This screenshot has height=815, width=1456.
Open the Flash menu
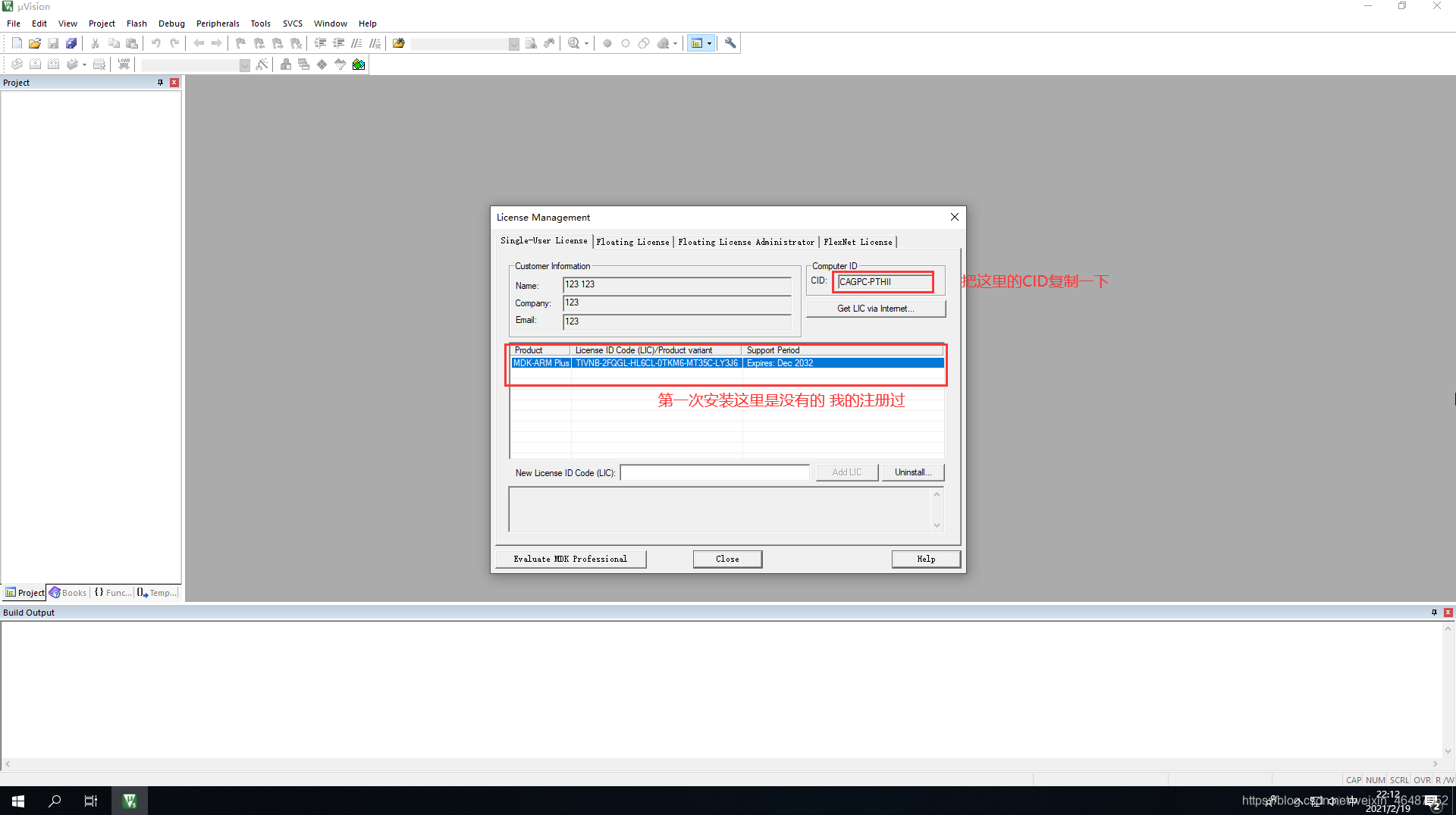pos(136,24)
